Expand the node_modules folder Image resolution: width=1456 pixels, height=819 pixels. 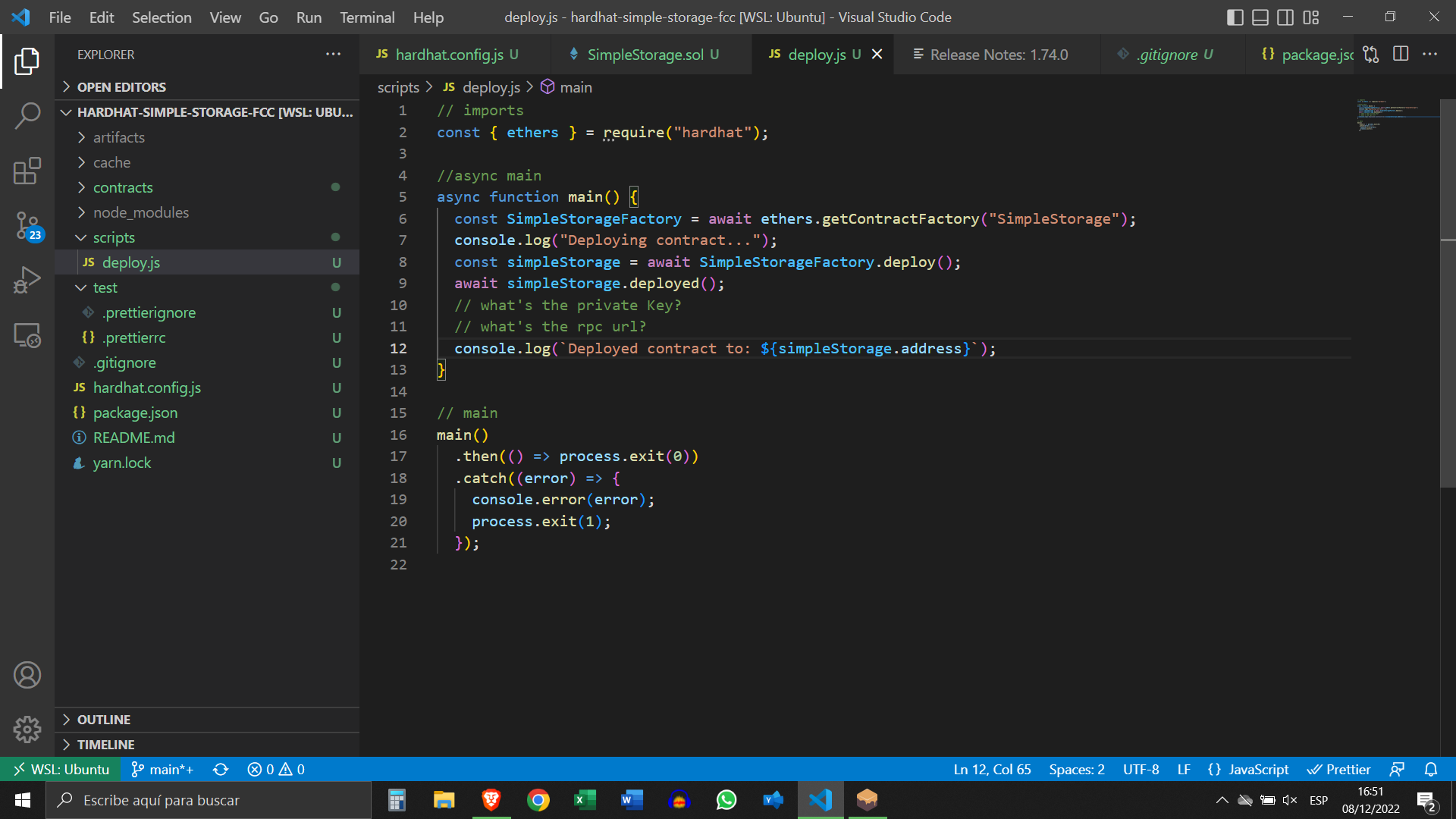point(141,212)
